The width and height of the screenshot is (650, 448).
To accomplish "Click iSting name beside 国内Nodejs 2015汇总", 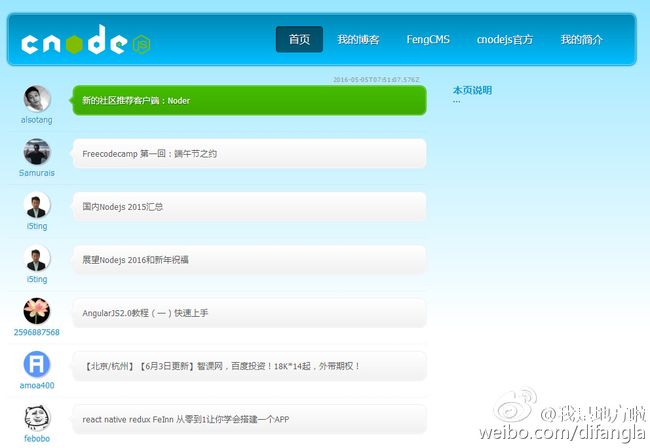I will (x=37, y=226).
